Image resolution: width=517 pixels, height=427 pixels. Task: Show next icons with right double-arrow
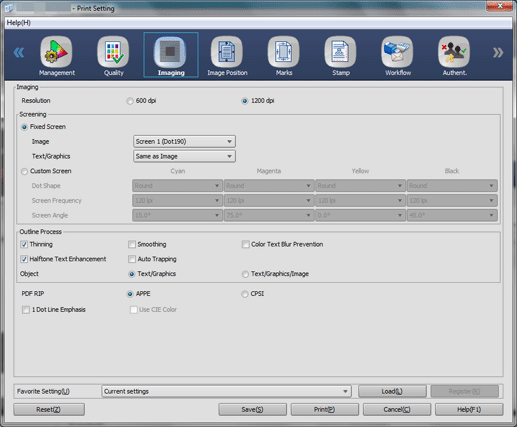coord(498,52)
